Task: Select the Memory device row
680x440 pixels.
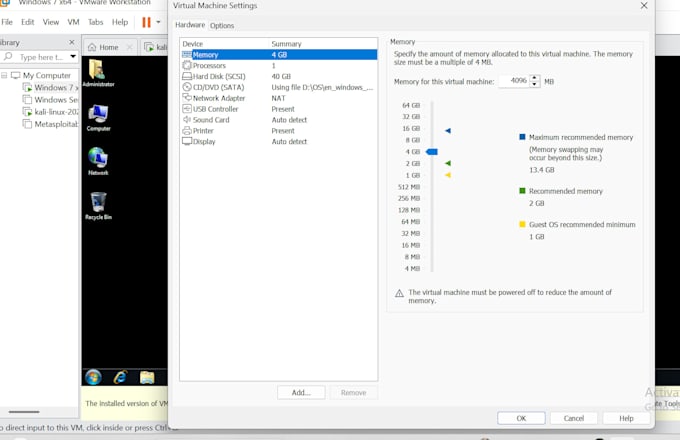Action: tap(279, 55)
